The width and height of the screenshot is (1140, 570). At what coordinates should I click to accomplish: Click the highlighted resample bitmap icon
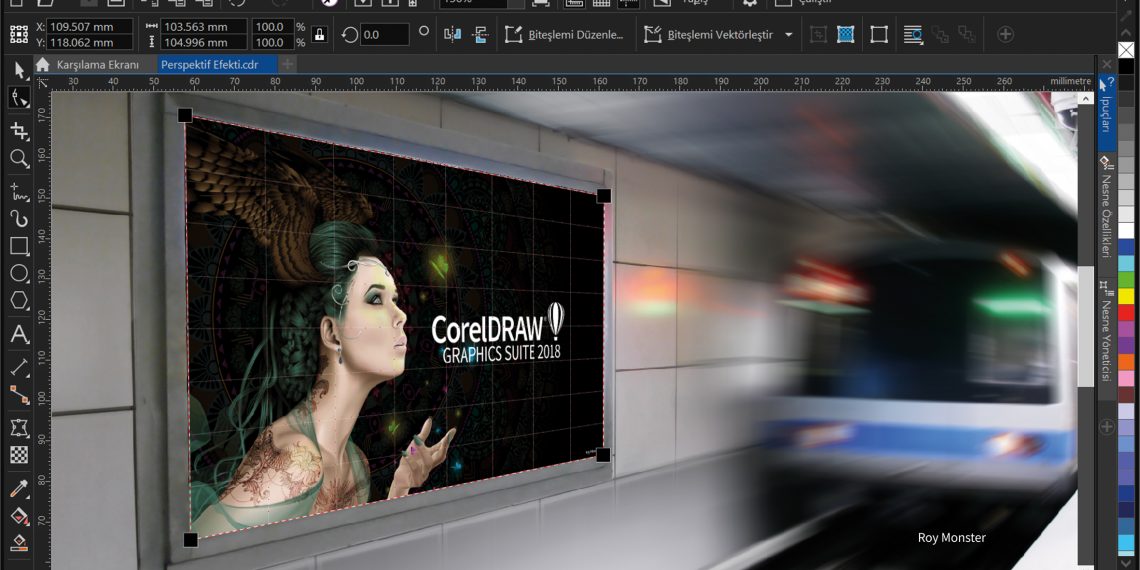(845, 34)
